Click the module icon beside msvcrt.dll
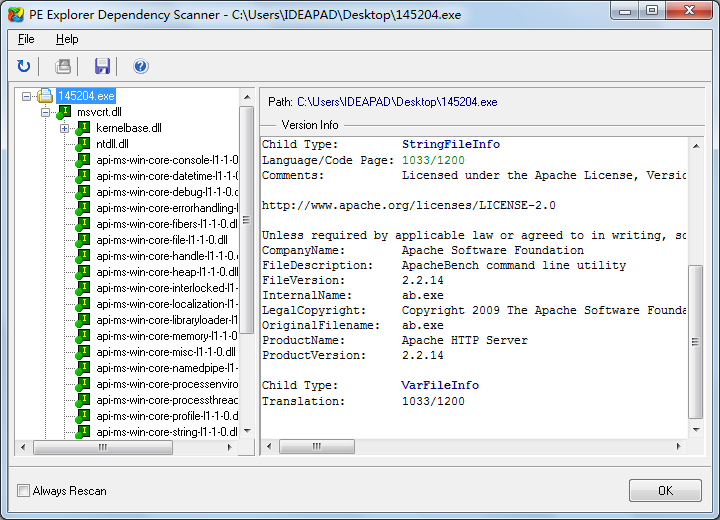Viewport: 720px width, 520px height. [64, 112]
